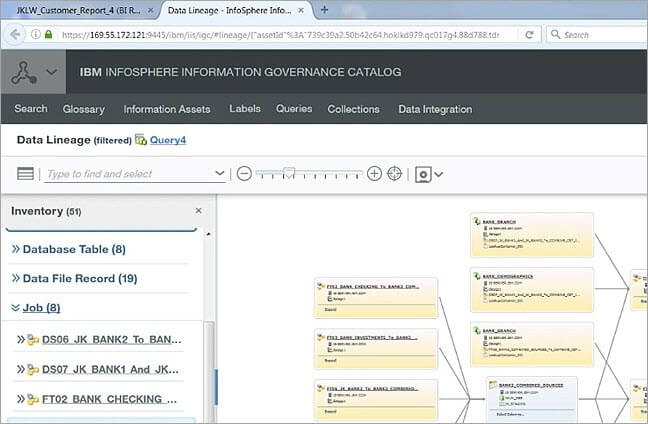Open the Data Integration menu
The width and height of the screenshot is (648, 424).
(435, 109)
